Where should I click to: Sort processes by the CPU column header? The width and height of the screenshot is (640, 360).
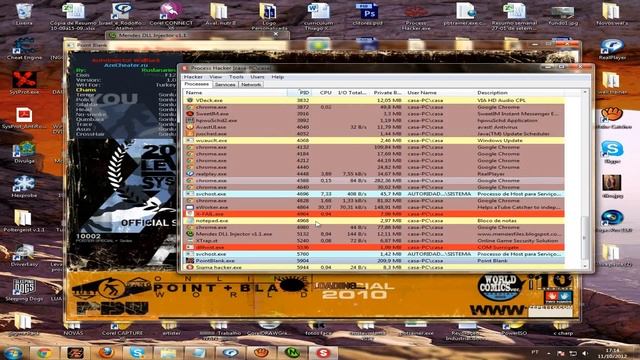pyautogui.click(x=322, y=93)
